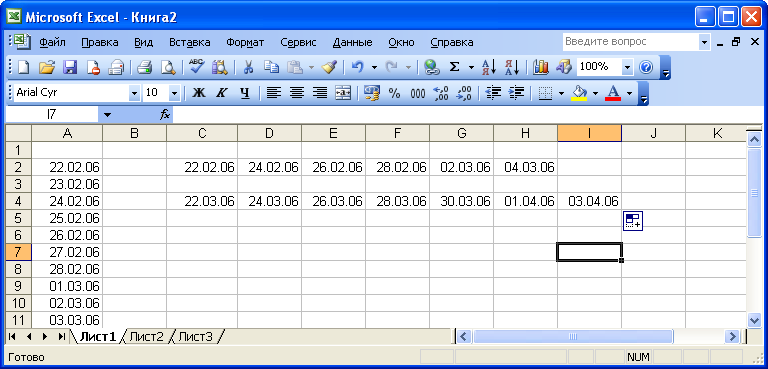
Task: Open the Drawing toolbar icon
Action: click(x=564, y=67)
